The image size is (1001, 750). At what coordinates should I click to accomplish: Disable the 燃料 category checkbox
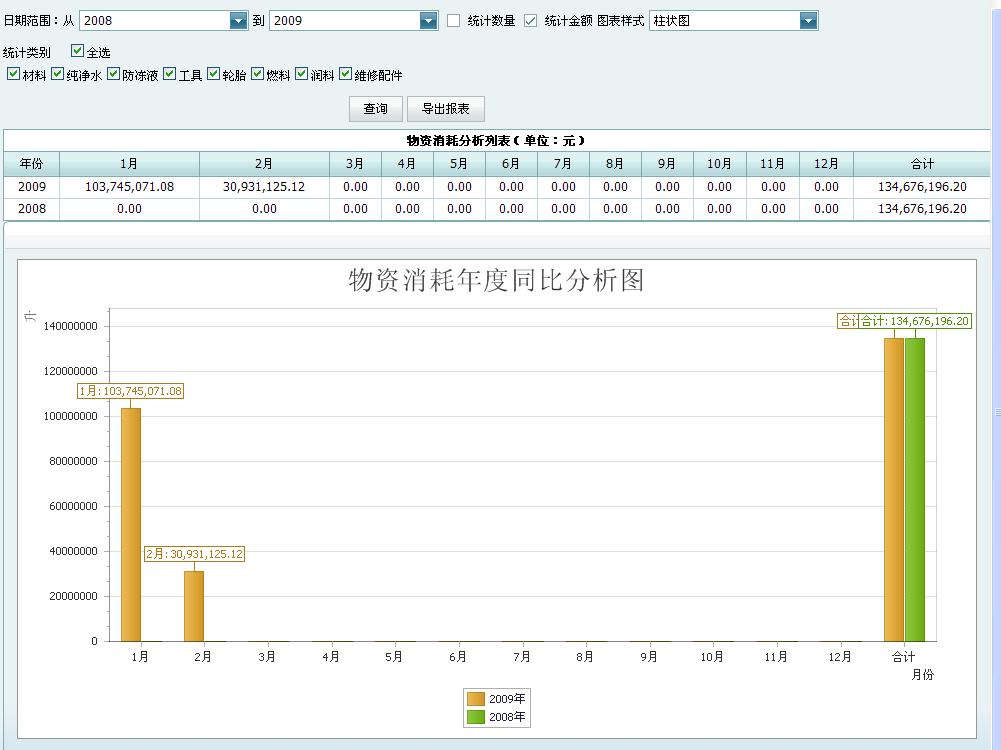pyautogui.click(x=258, y=74)
